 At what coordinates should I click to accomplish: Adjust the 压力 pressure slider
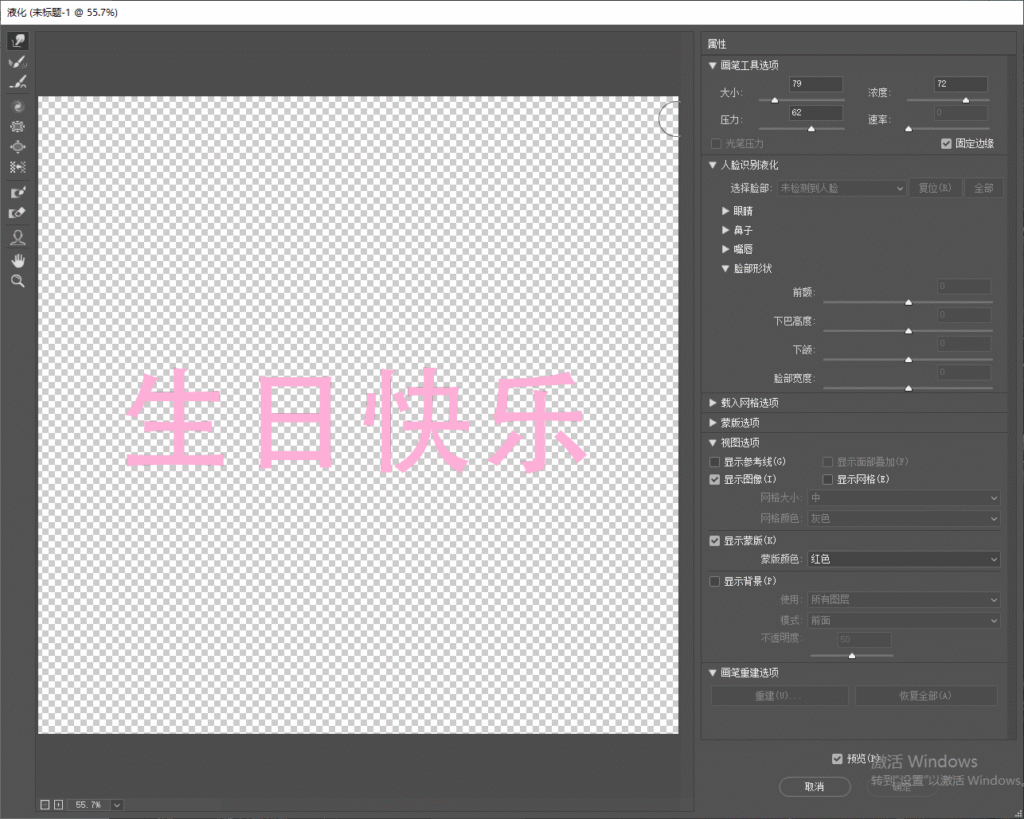[811, 129]
